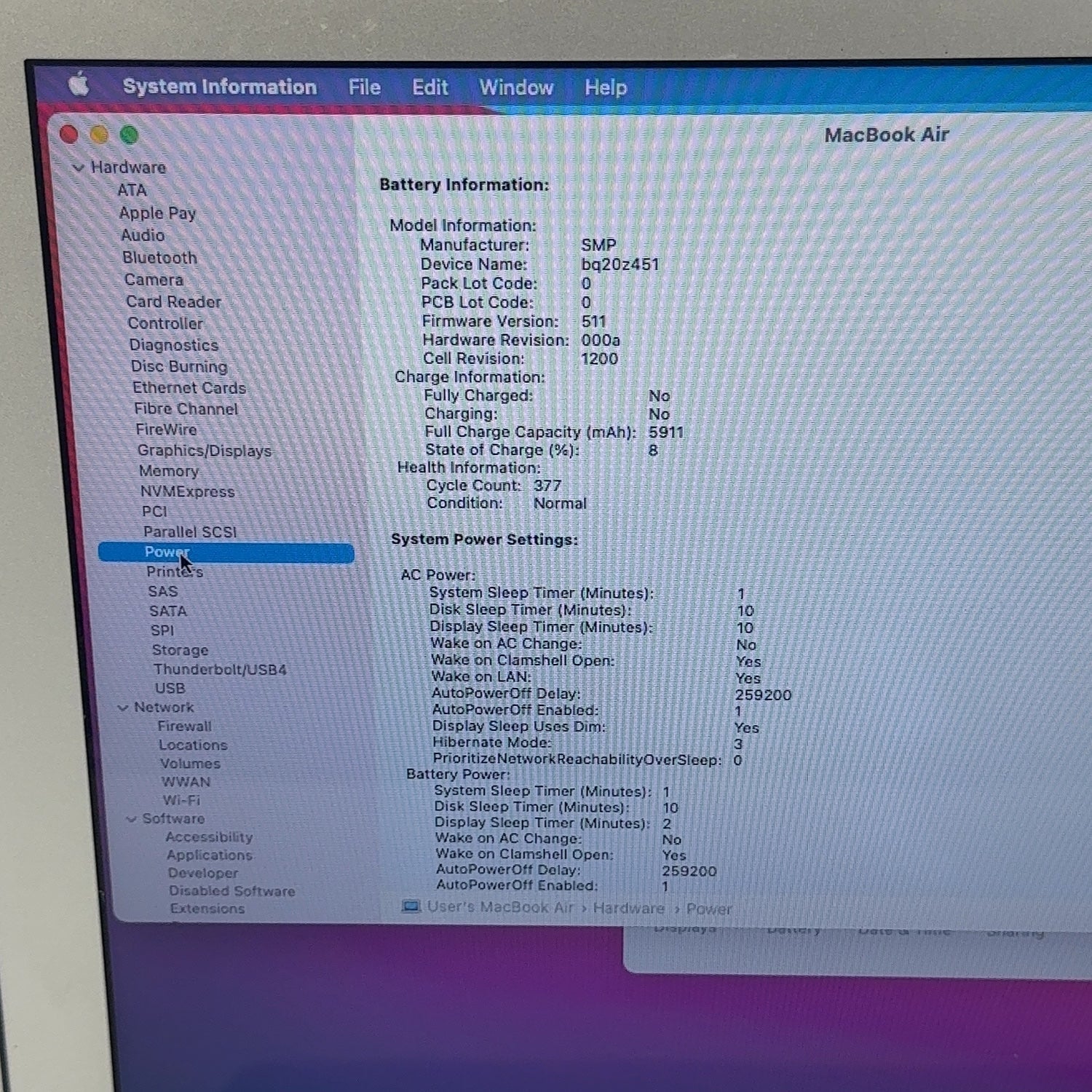This screenshot has height=1092, width=1092.
Task: Open the Apple menu icon
Action: 79,84
